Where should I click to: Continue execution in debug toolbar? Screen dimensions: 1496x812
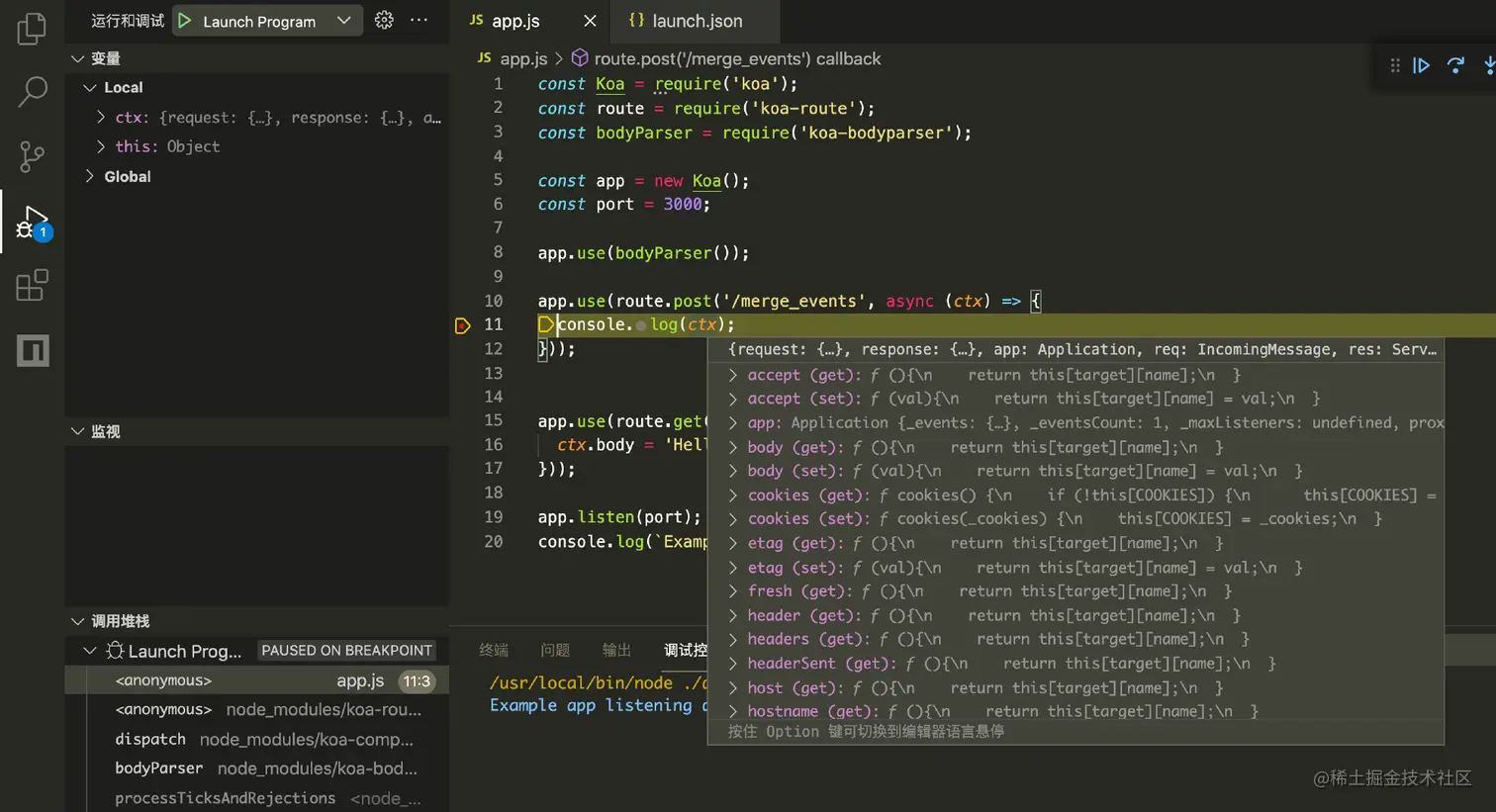coord(1422,65)
